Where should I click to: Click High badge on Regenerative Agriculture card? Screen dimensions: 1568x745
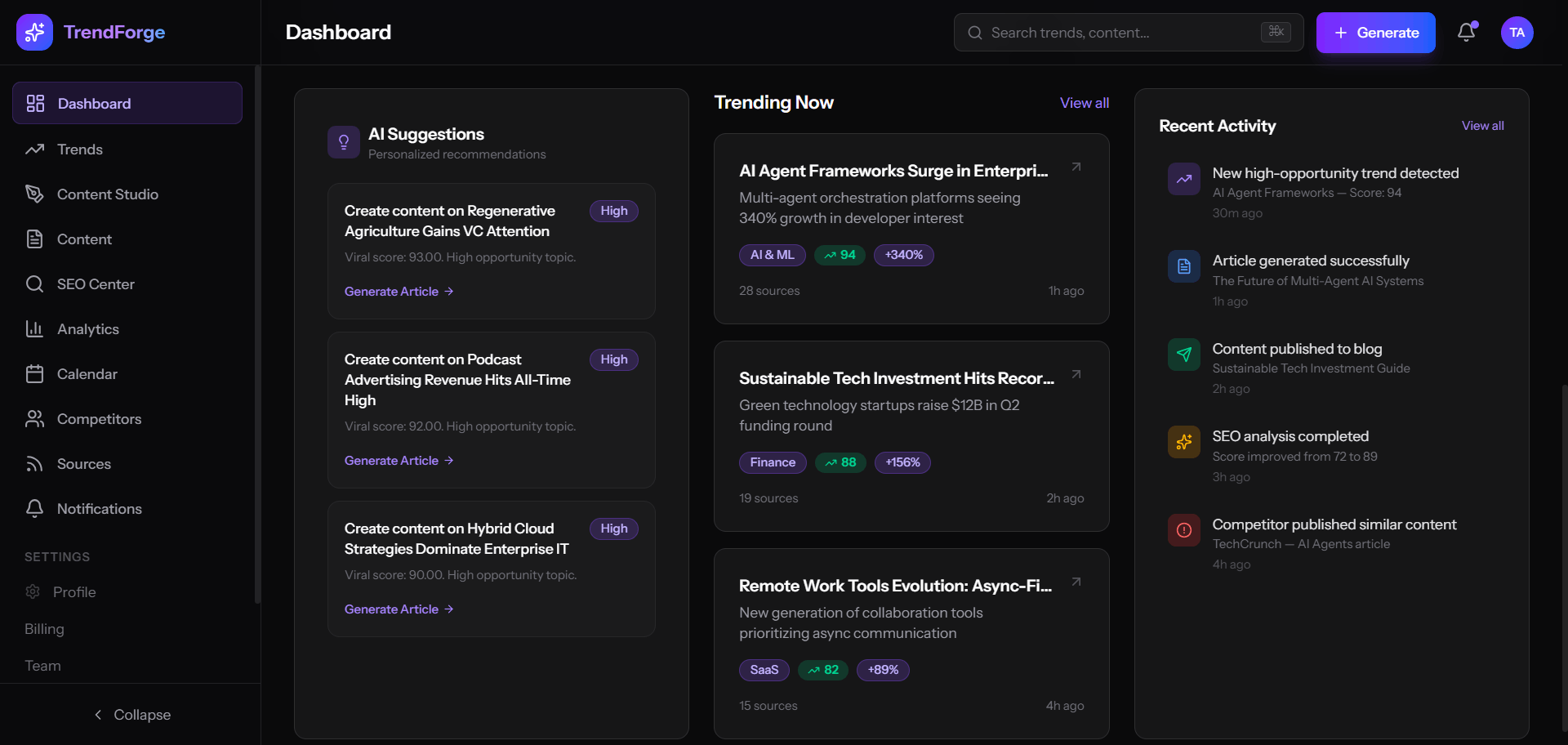[613, 211]
